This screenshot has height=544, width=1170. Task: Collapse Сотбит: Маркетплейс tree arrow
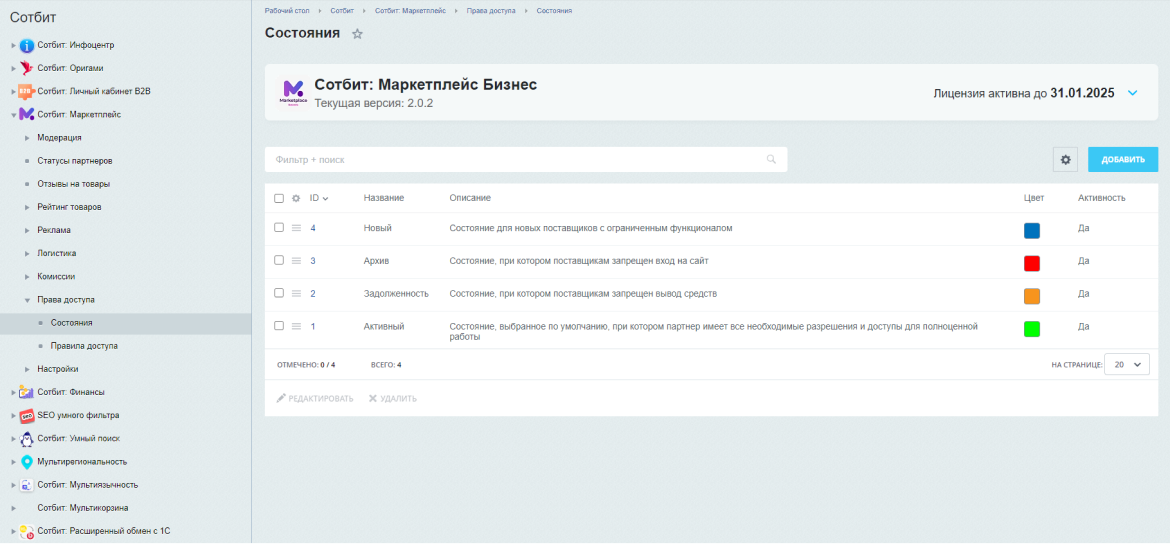tap(13, 115)
